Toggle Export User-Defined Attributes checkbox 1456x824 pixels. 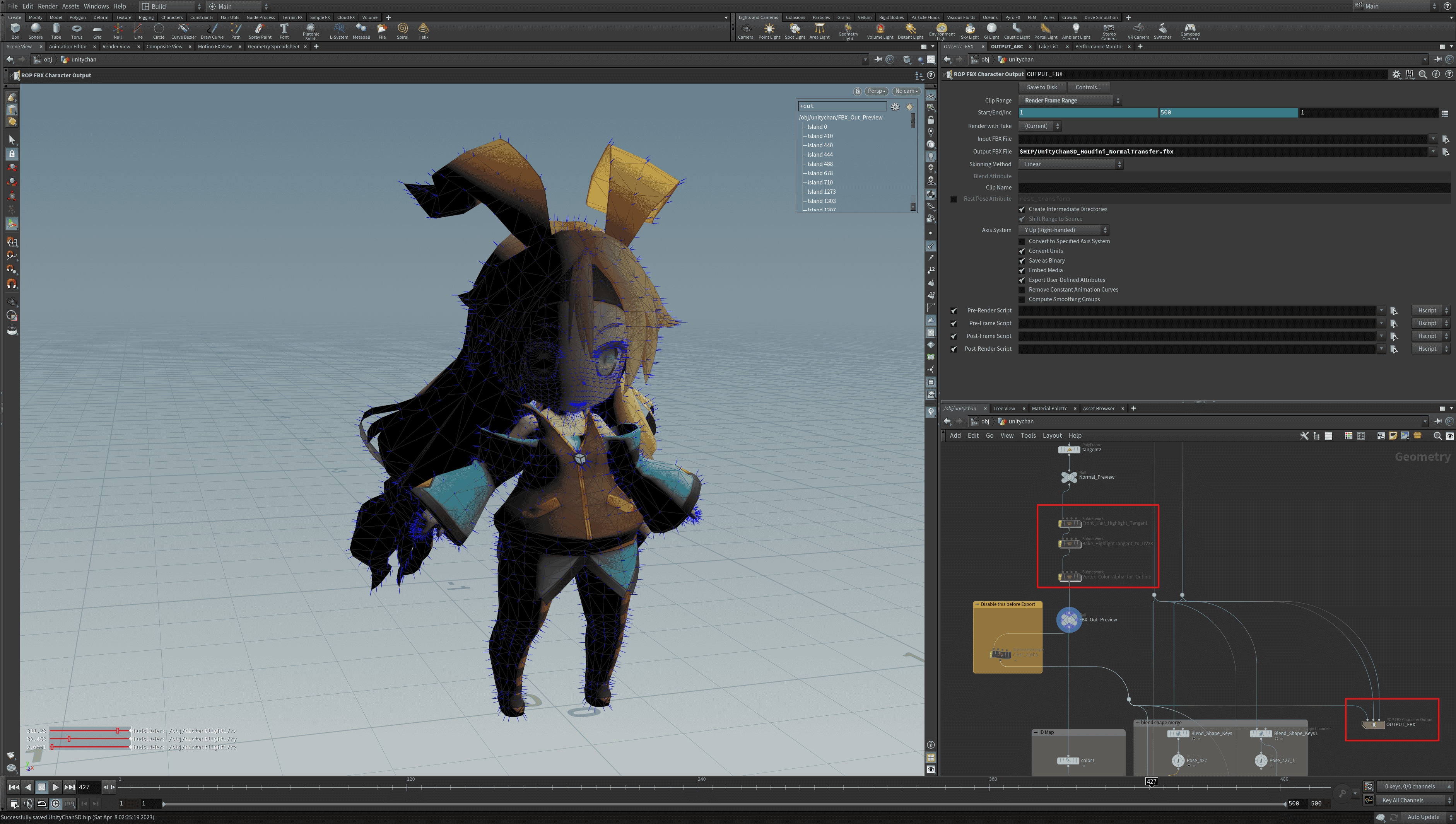(x=1022, y=280)
